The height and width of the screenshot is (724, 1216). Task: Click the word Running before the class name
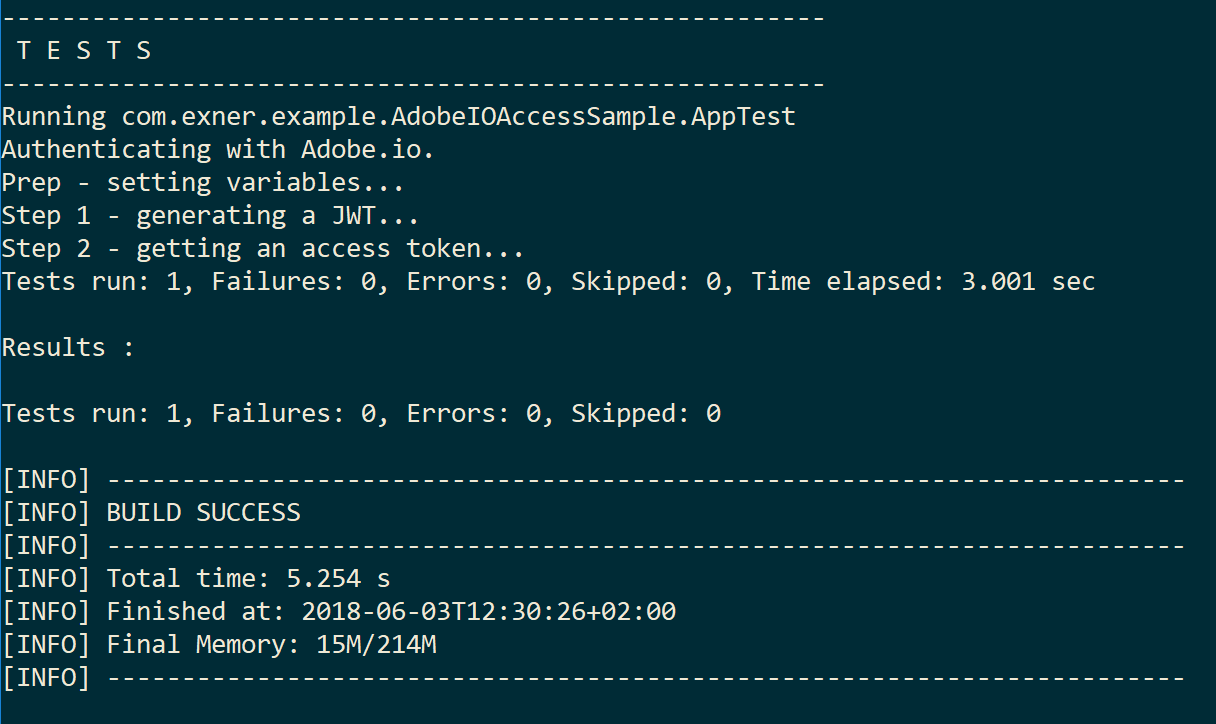coord(54,117)
